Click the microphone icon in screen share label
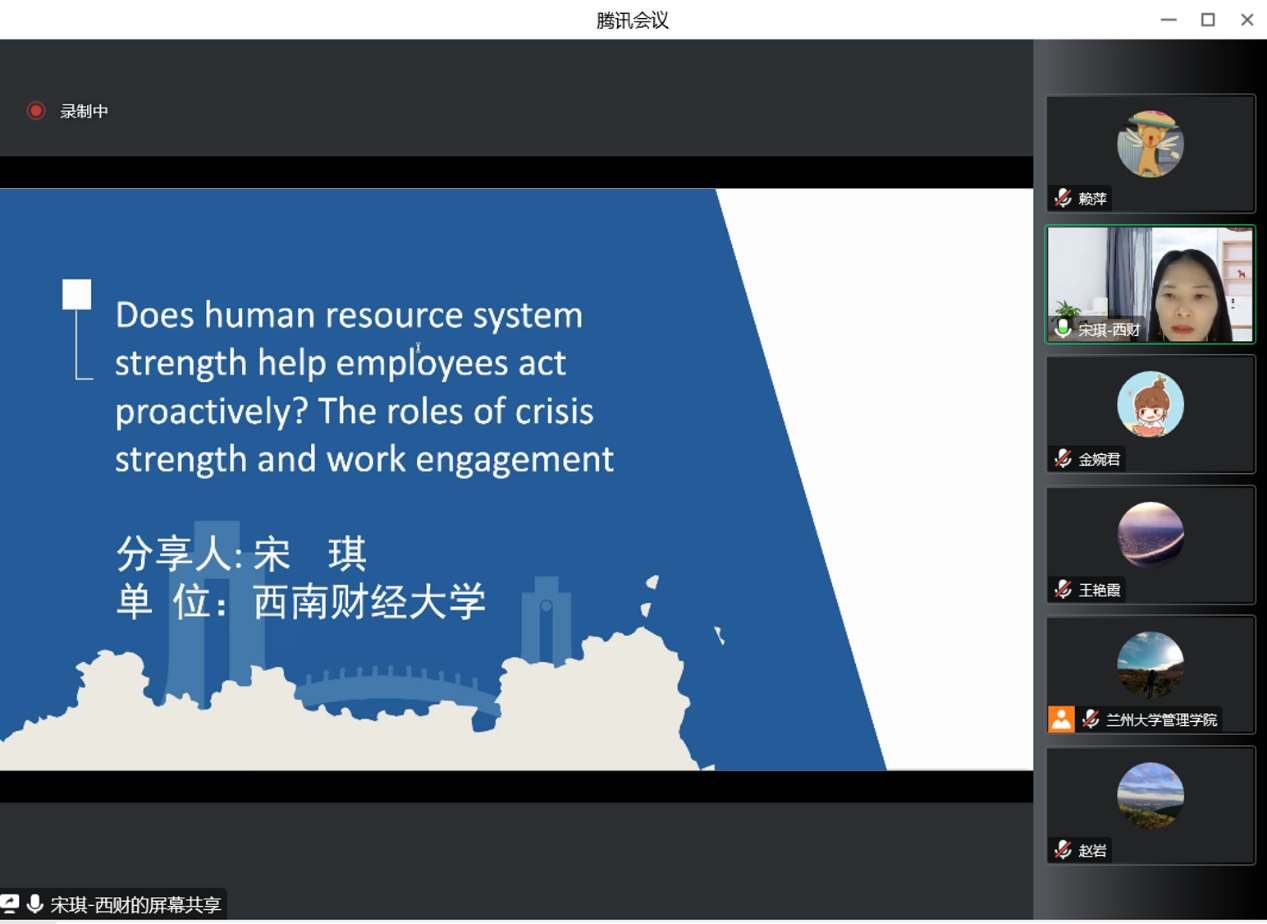This screenshot has height=924, width=1267. [35, 904]
